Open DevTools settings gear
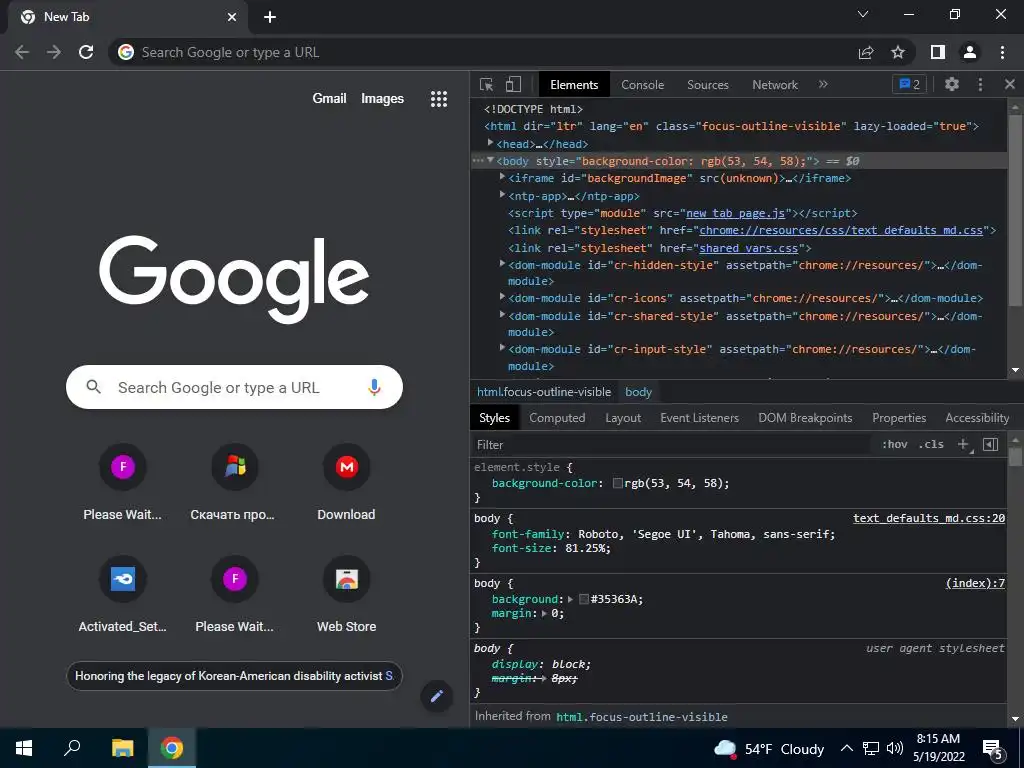This screenshot has width=1024, height=768. pos(952,84)
